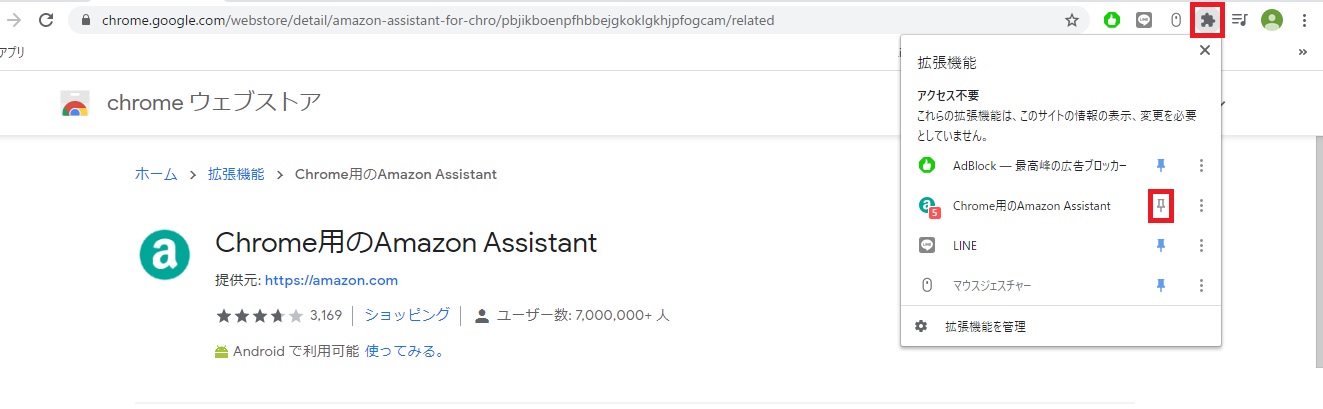Unpin LINE extension from toolbar
Screen dimensions: 1323x409
1161,245
